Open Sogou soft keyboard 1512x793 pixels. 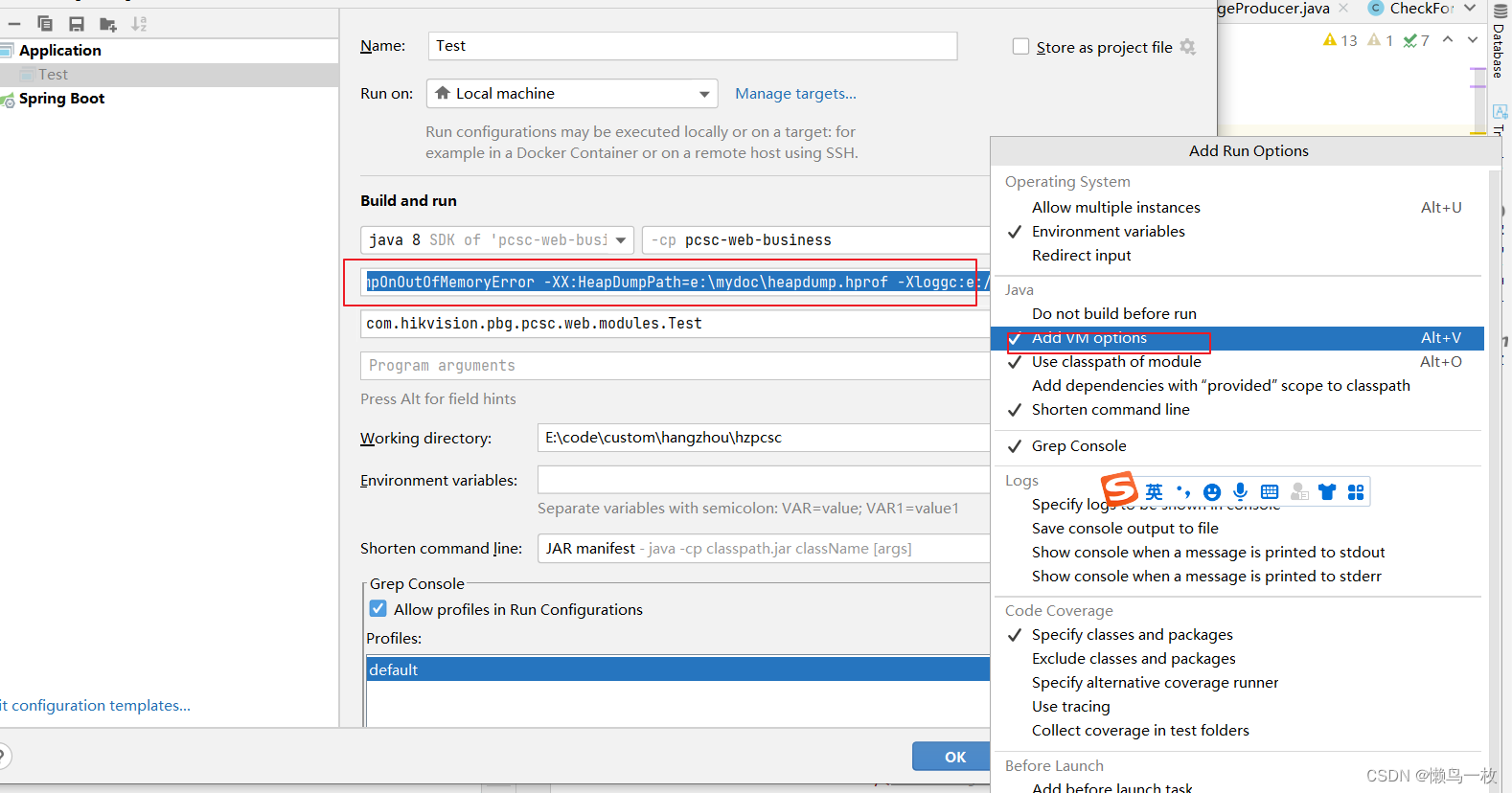(1270, 492)
